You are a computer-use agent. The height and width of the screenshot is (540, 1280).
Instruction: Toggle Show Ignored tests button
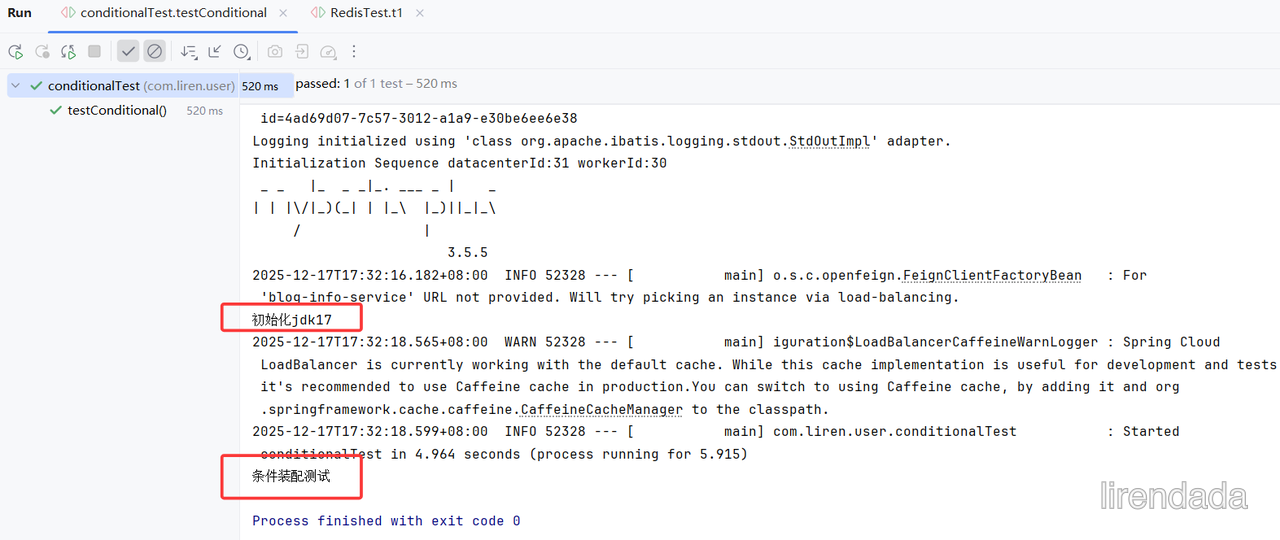pos(154,51)
